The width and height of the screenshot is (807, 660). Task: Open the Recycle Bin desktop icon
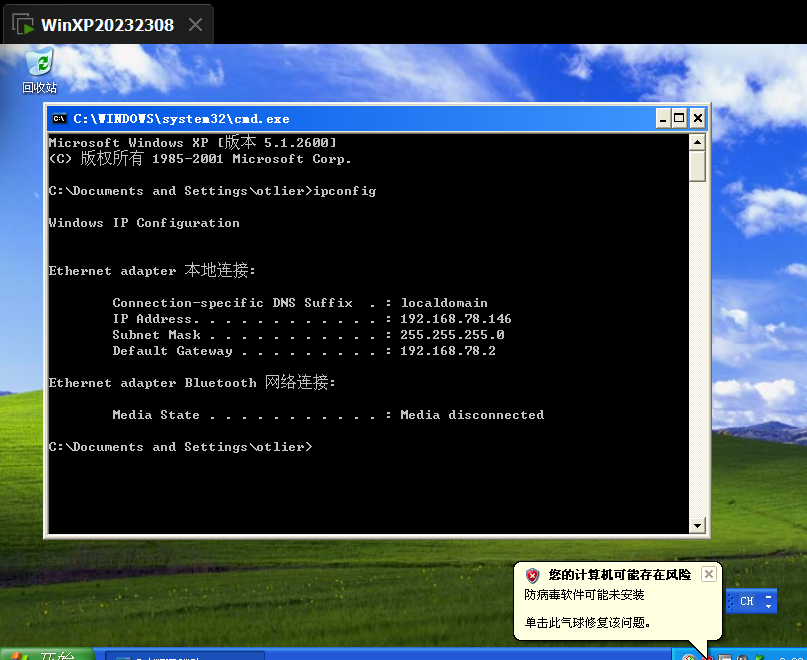click(40, 70)
